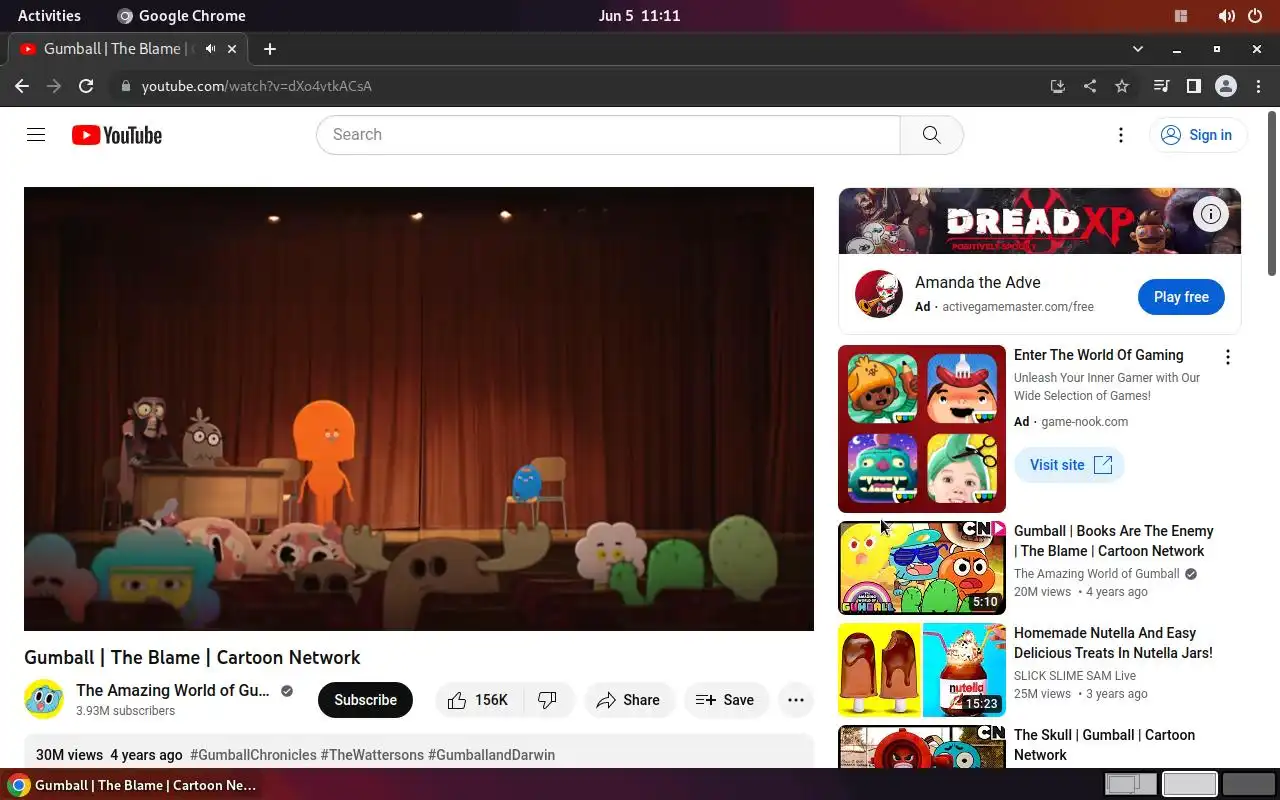Open Gumball Books Are The Enemy video title
This screenshot has height=800, width=1280.
(1114, 541)
